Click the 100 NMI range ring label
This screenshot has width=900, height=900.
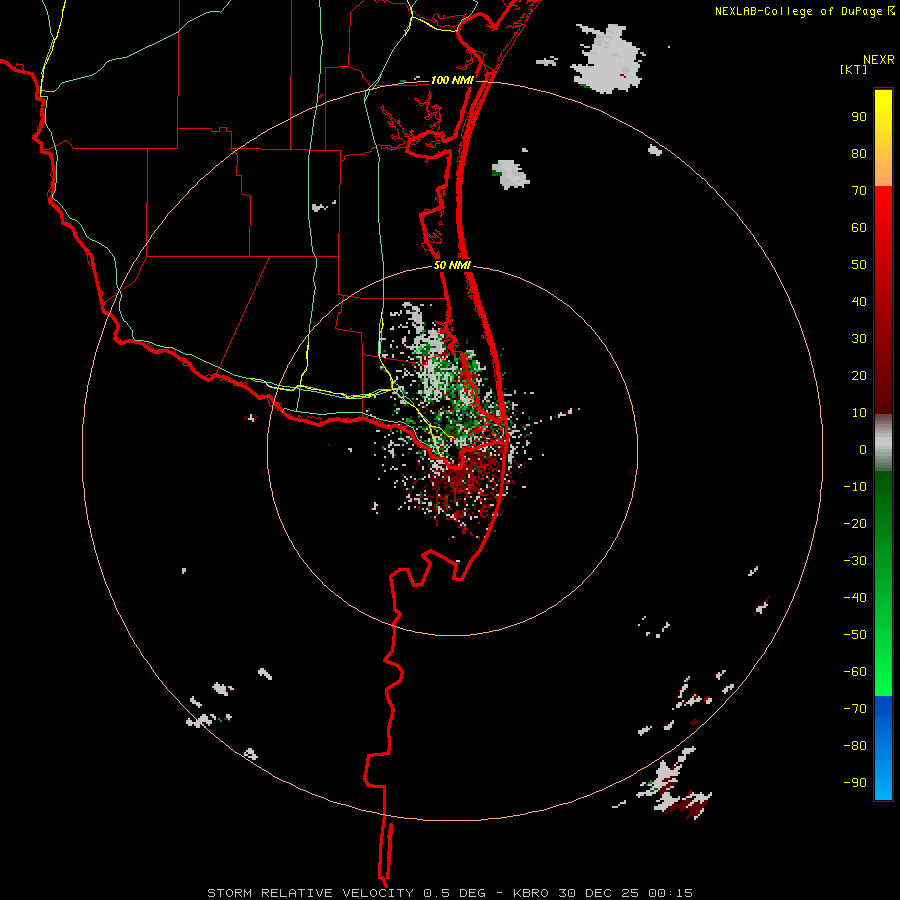coord(452,80)
